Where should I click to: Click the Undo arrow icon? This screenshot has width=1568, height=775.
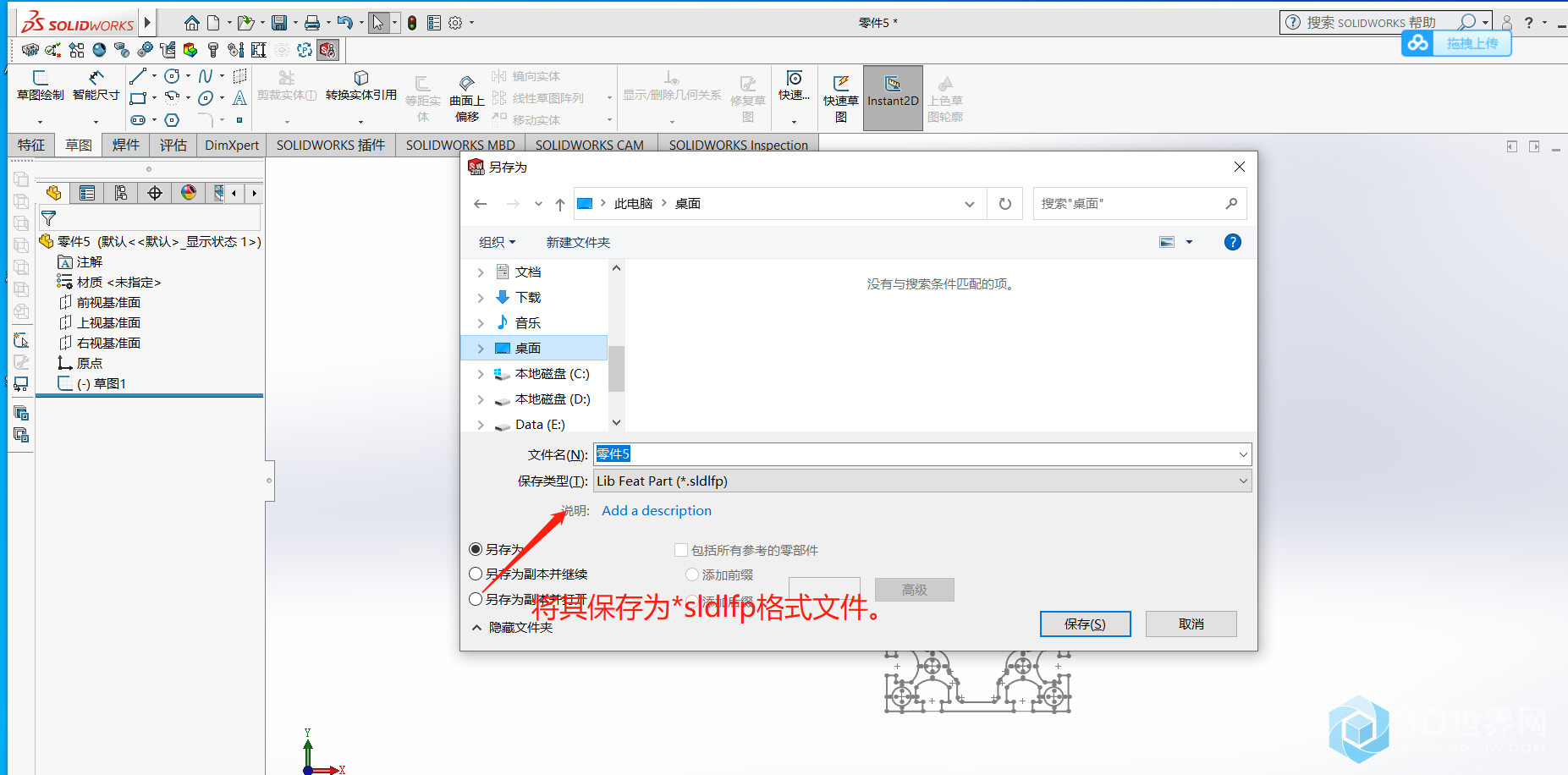[344, 23]
